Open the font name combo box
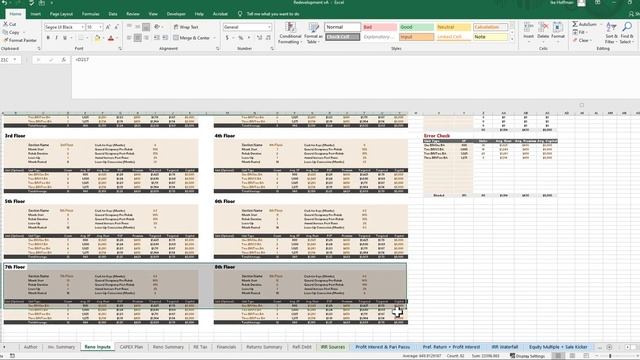640x360 pixels. coord(64,27)
